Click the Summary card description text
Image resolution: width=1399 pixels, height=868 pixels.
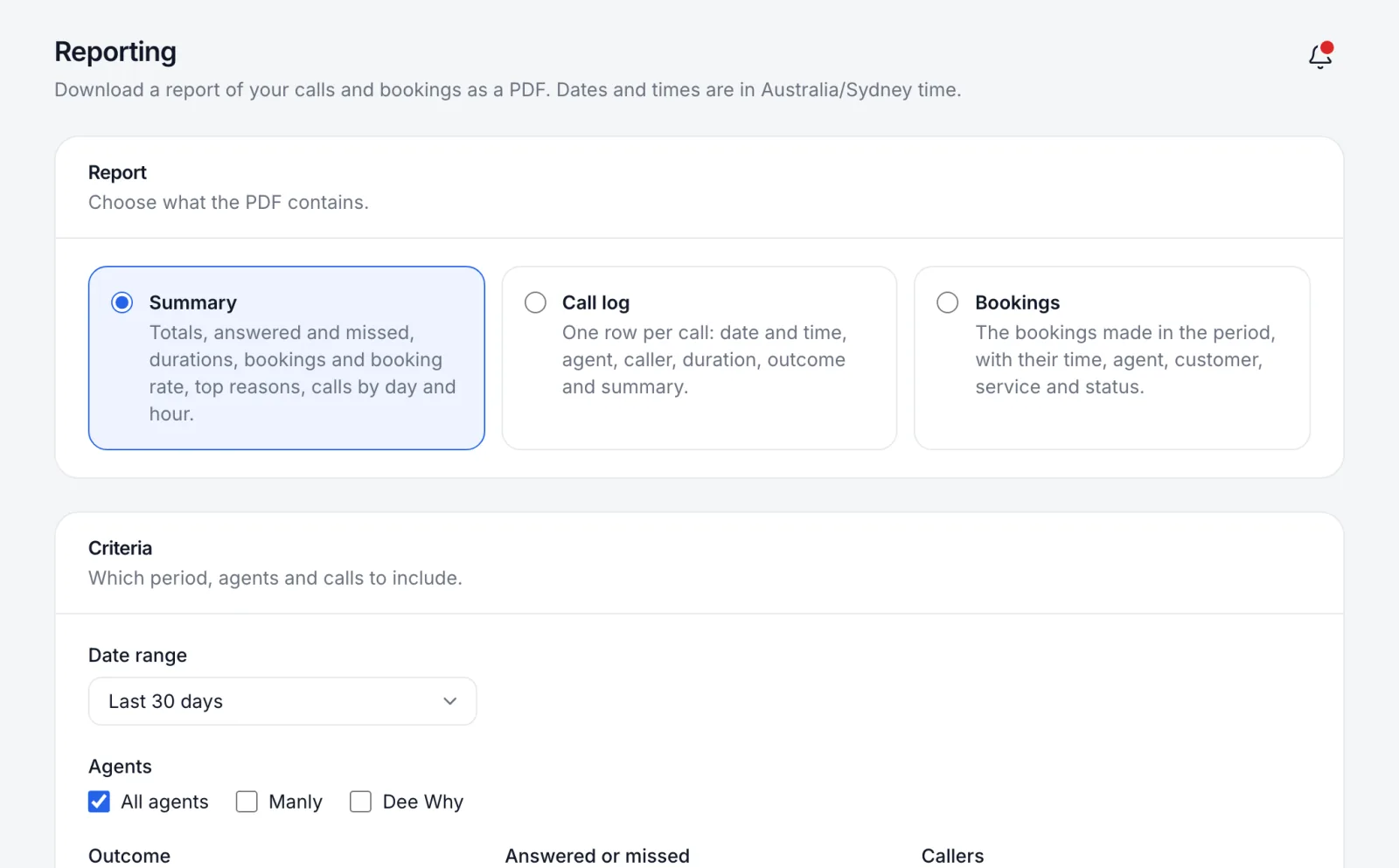coord(303,373)
